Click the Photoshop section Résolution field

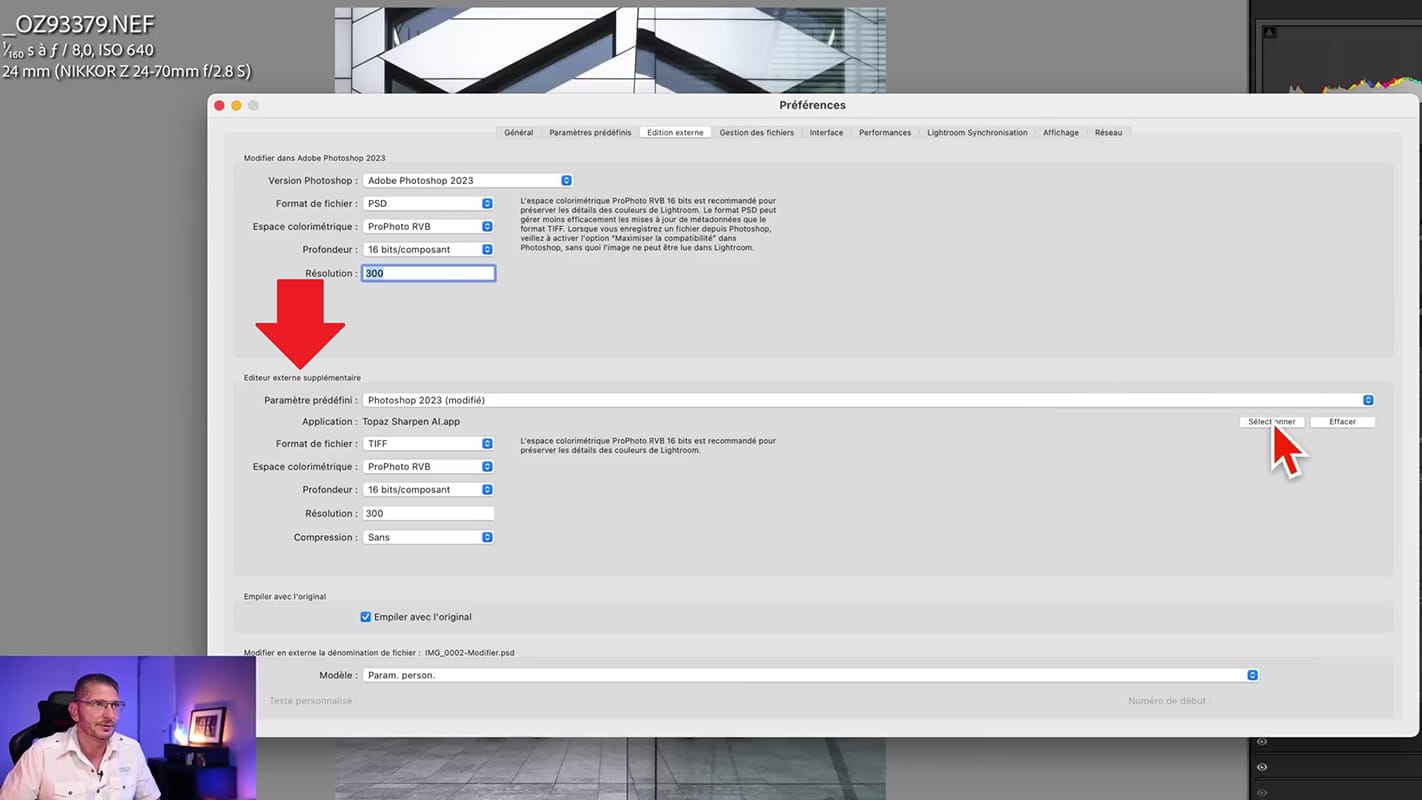click(428, 273)
